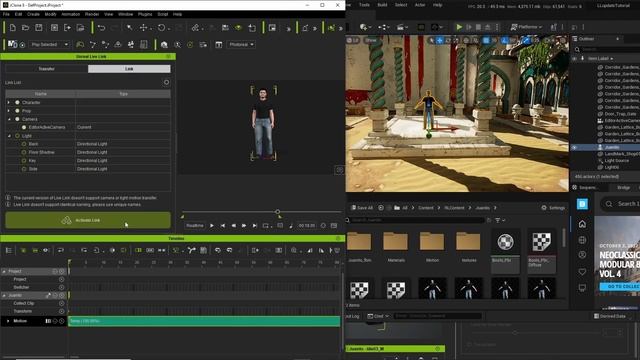Screen dimensions: 640x360
Task: Click the green motion clip in Timeline
Action: pyautogui.click(x=204, y=321)
